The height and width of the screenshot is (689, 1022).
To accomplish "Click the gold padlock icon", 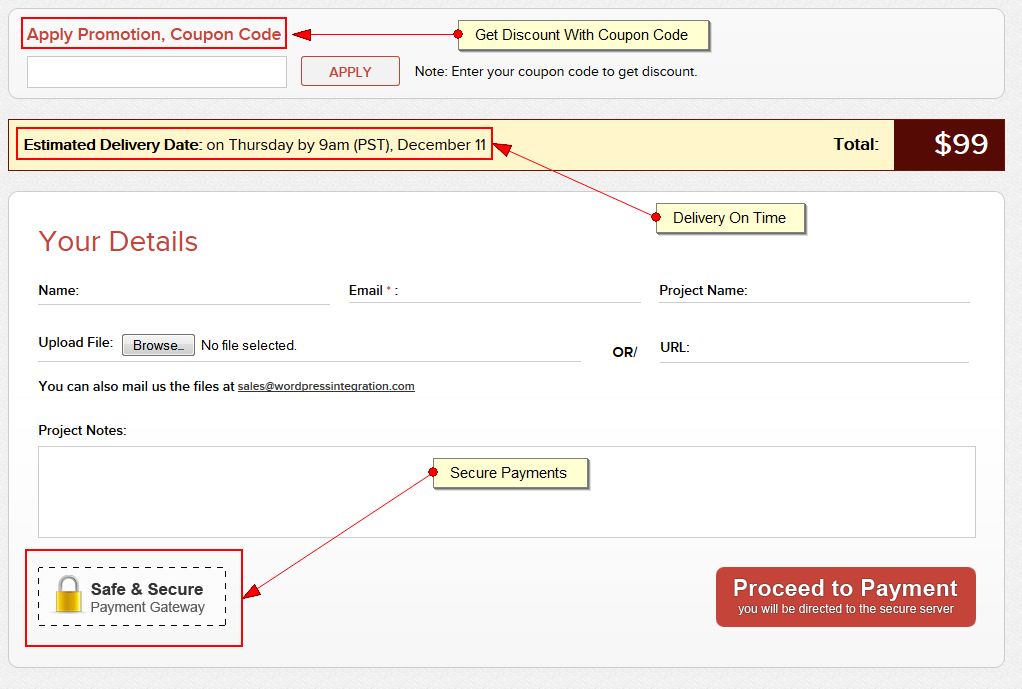I will [x=67, y=595].
